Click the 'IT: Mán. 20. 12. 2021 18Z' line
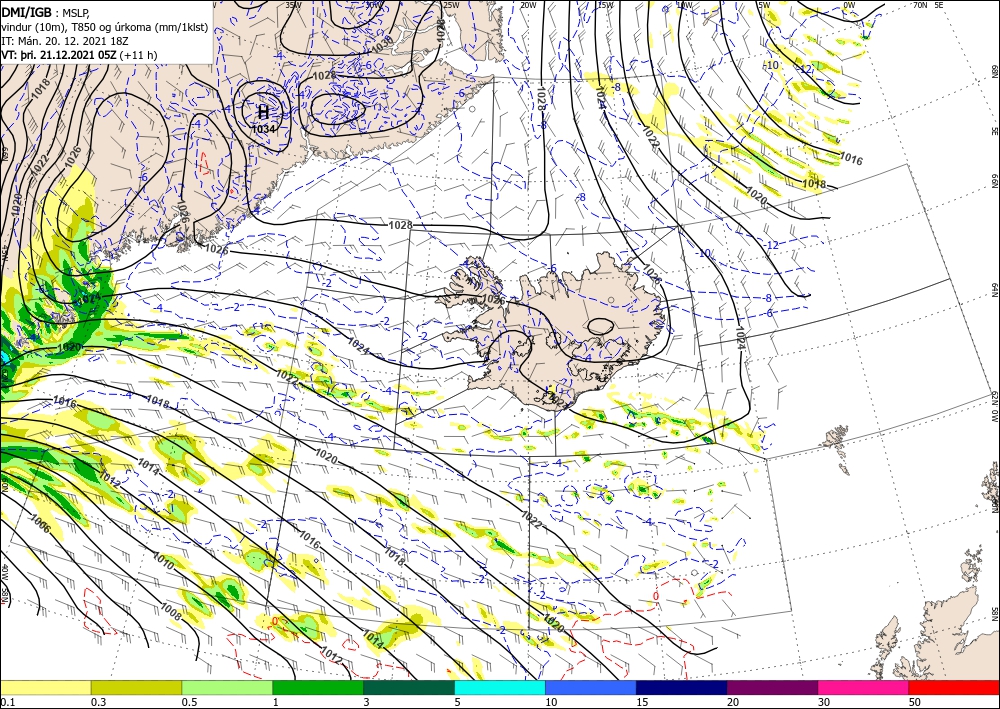Screen dimensions: 1000x709 (65, 41)
